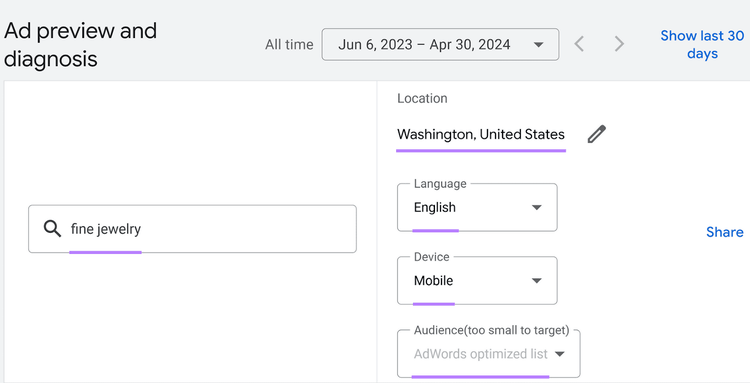Open the Audience AdWords optimized list dropdown
Screen dimensions: 750x383
[489, 354]
